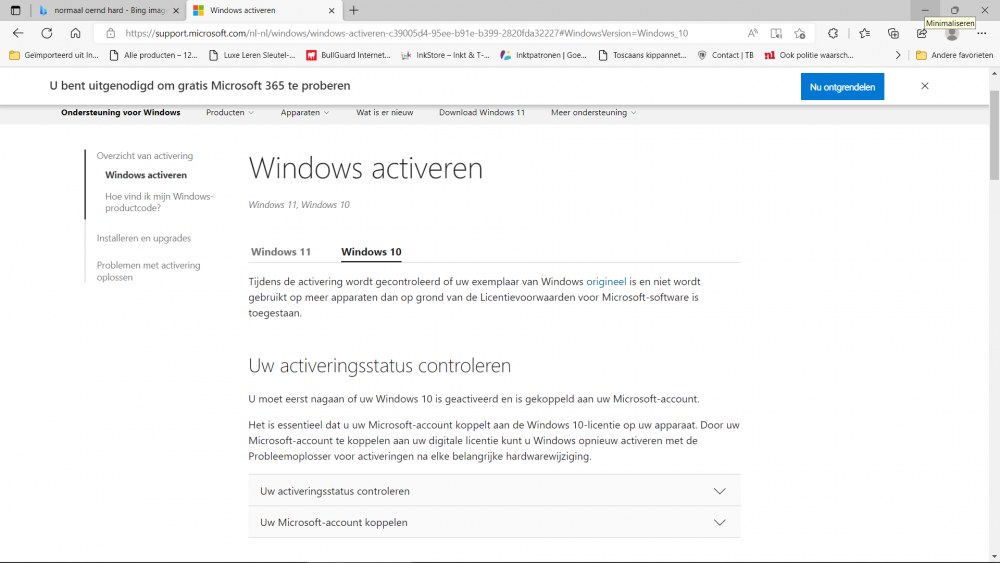The width and height of the screenshot is (1000, 563).
Task: Reload the current page
Action: tap(47, 33)
